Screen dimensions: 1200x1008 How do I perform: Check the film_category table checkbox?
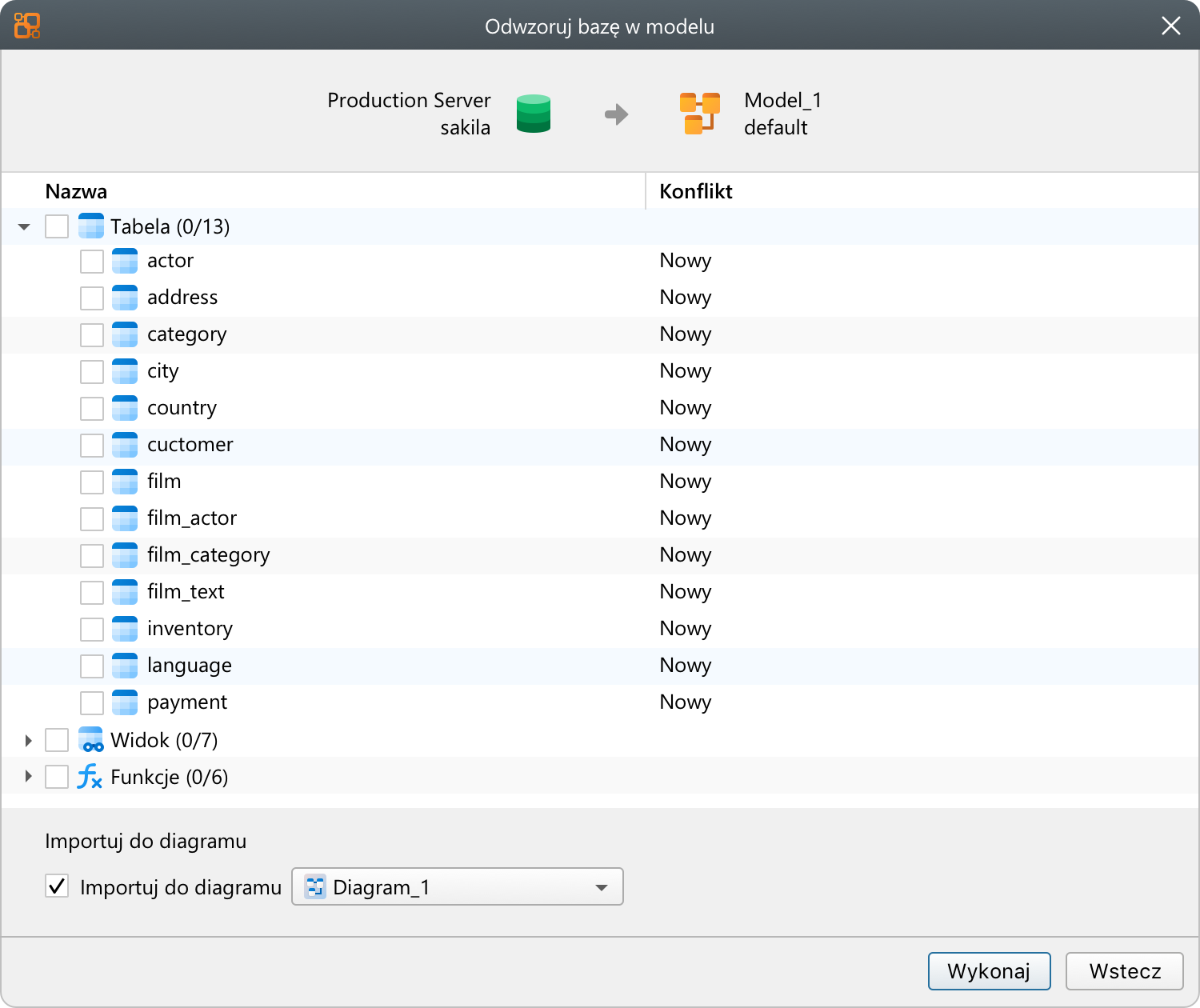(92, 556)
